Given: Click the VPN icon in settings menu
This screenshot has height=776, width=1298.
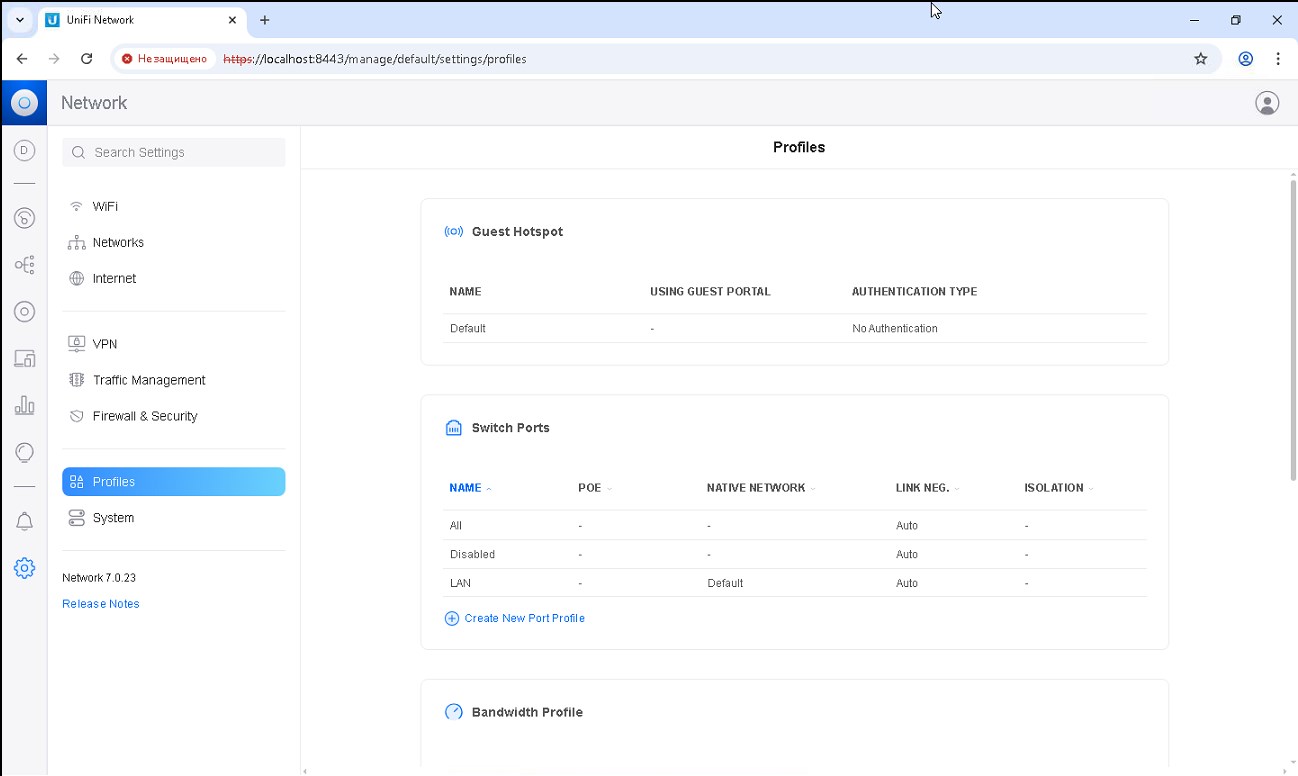Looking at the screenshot, I should [x=76, y=343].
